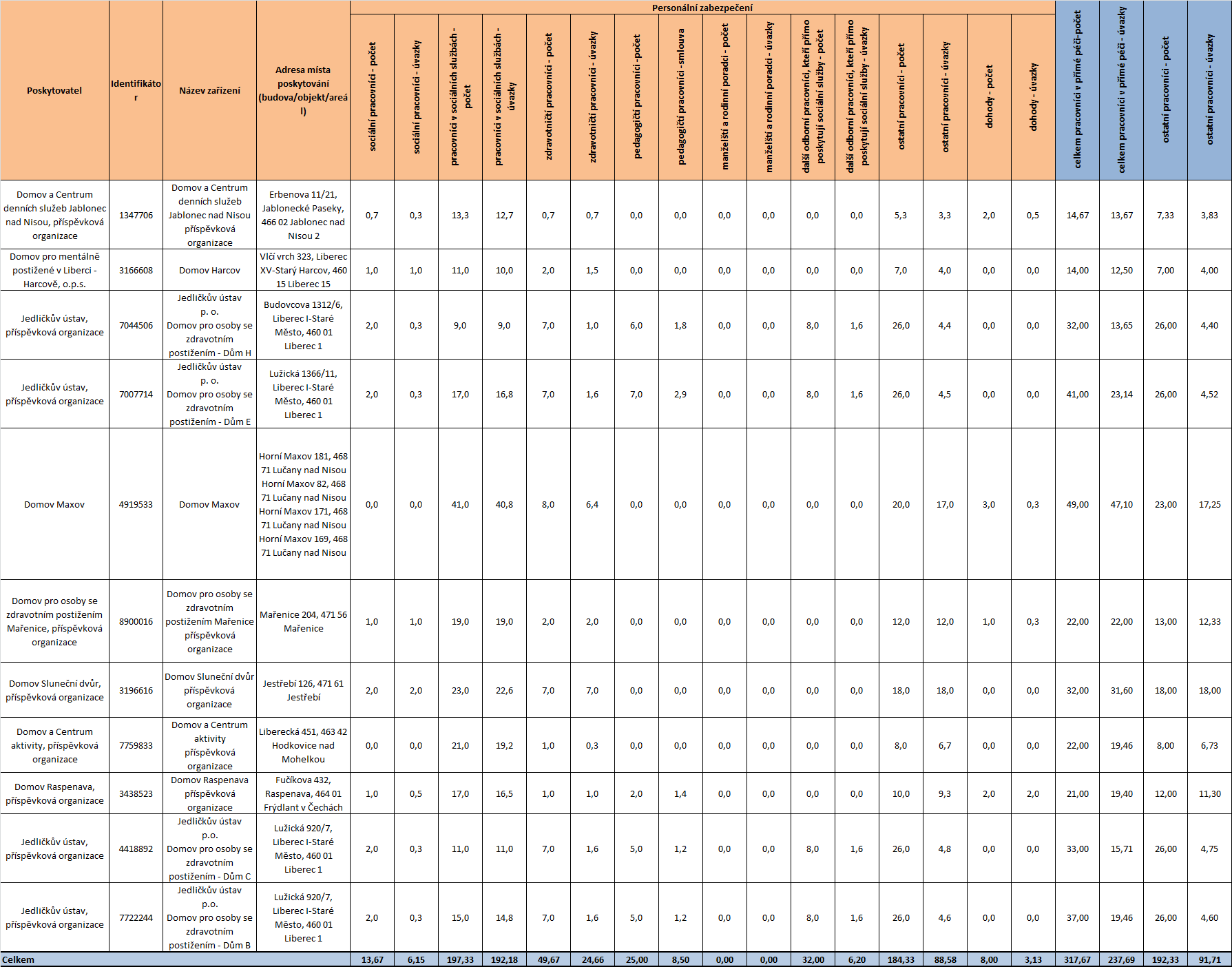Click value 40,8 in Domov Maxov row
This screenshot has width=1232, height=967.
click(x=504, y=504)
